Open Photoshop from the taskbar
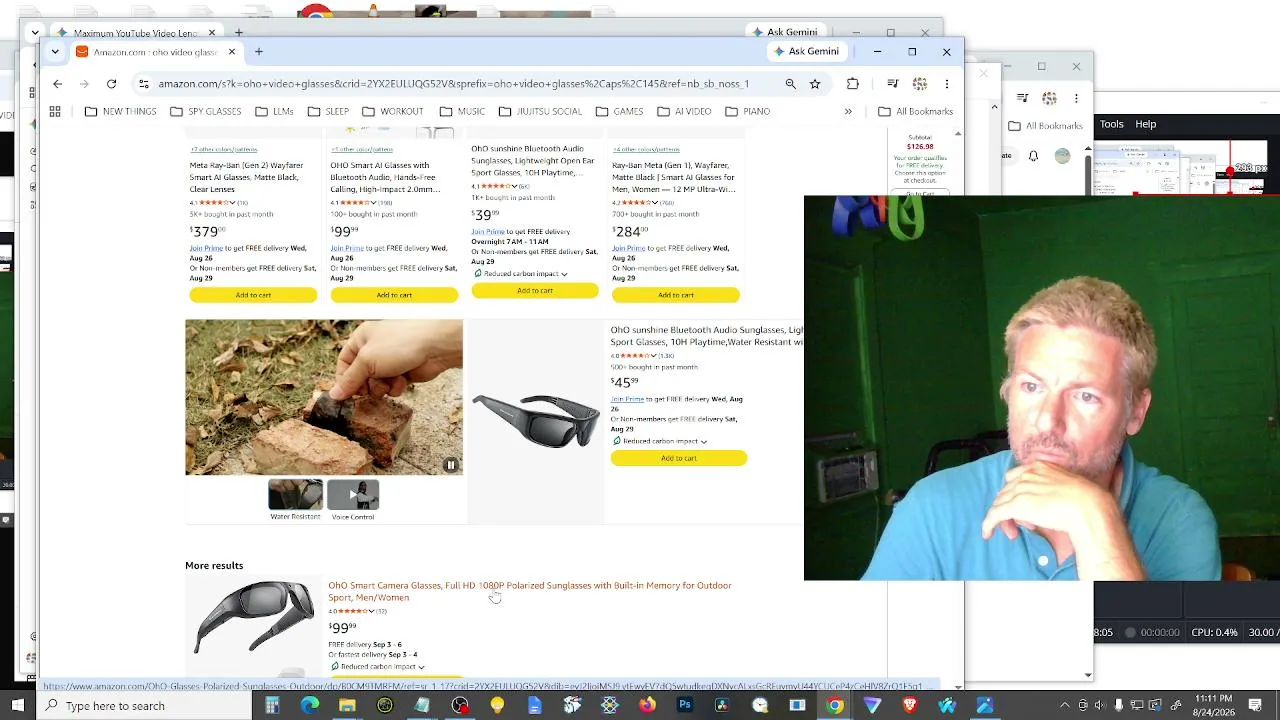 pyautogui.click(x=685, y=706)
